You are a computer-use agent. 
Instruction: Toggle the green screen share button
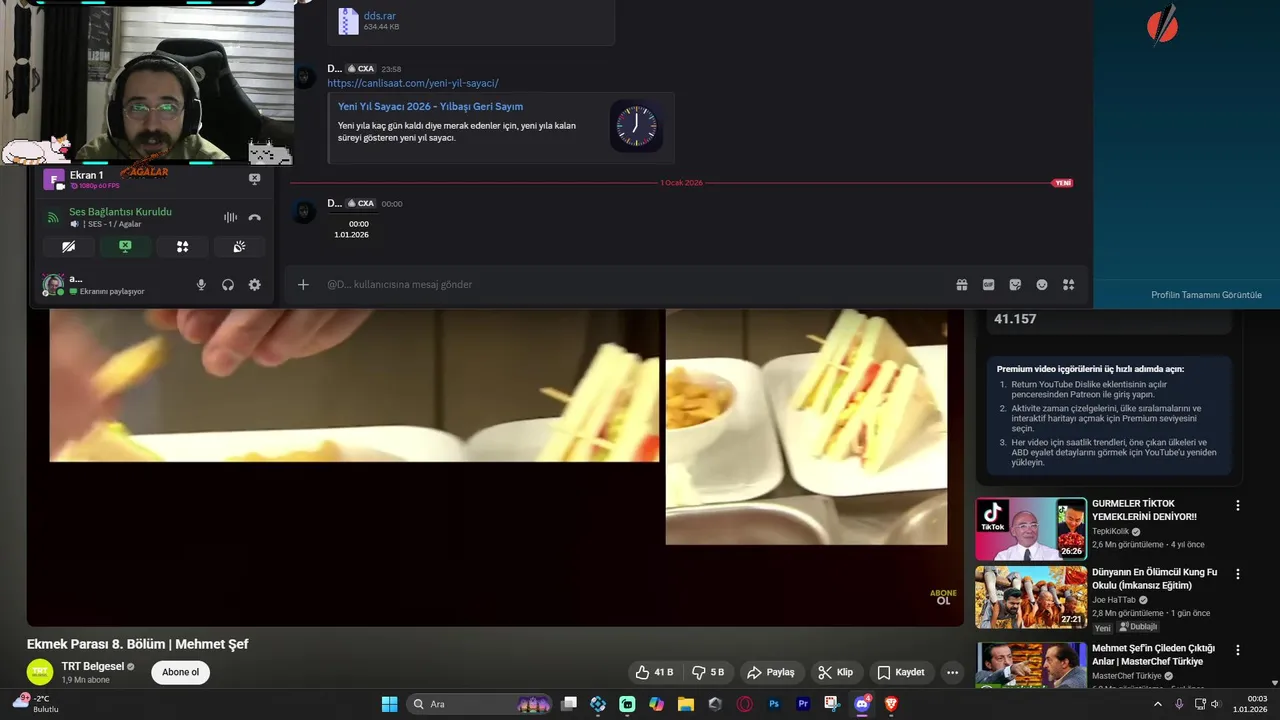125,246
